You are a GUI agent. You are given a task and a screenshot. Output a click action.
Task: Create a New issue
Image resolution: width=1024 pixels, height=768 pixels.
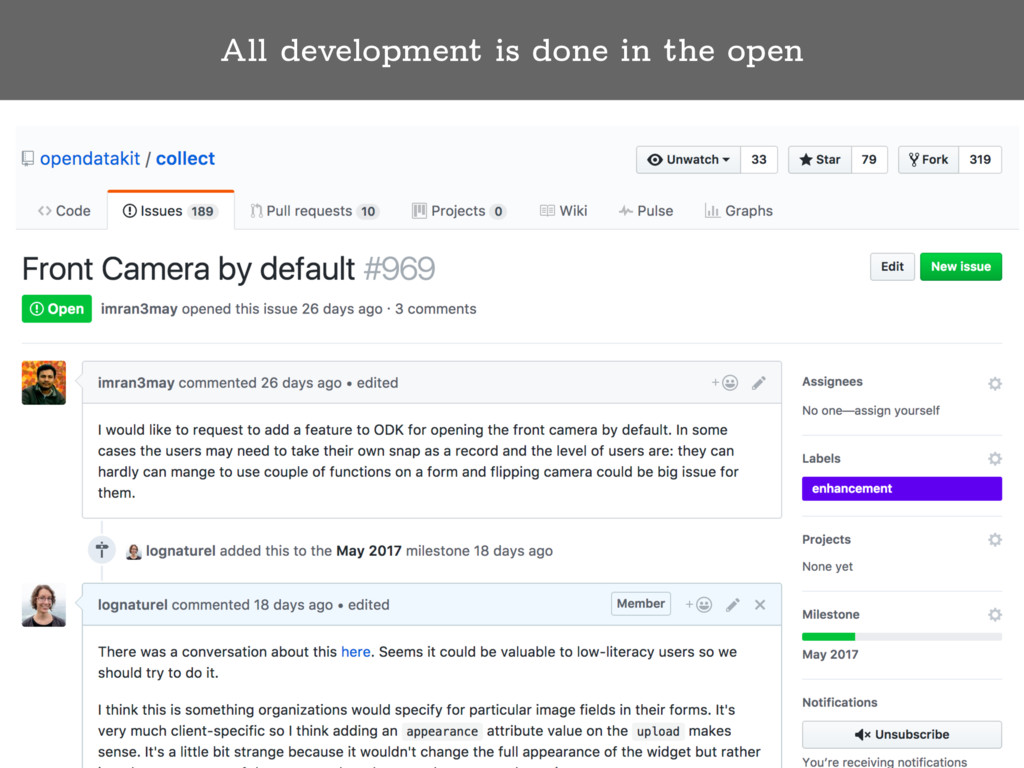961,266
